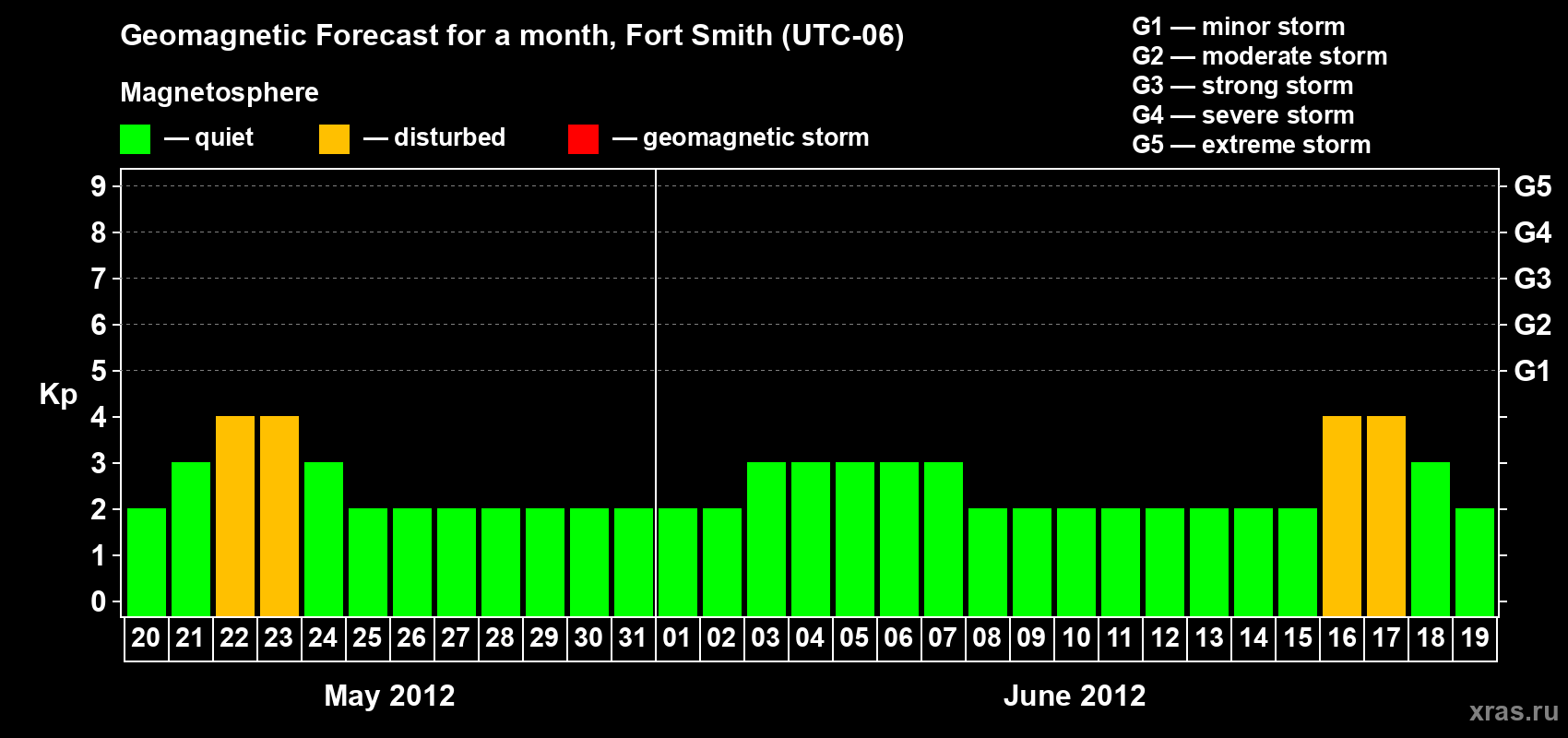The height and width of the screenshot is (738, 1568).
Task: Click the green bar for May 21
Action: [x=191, y=540]
